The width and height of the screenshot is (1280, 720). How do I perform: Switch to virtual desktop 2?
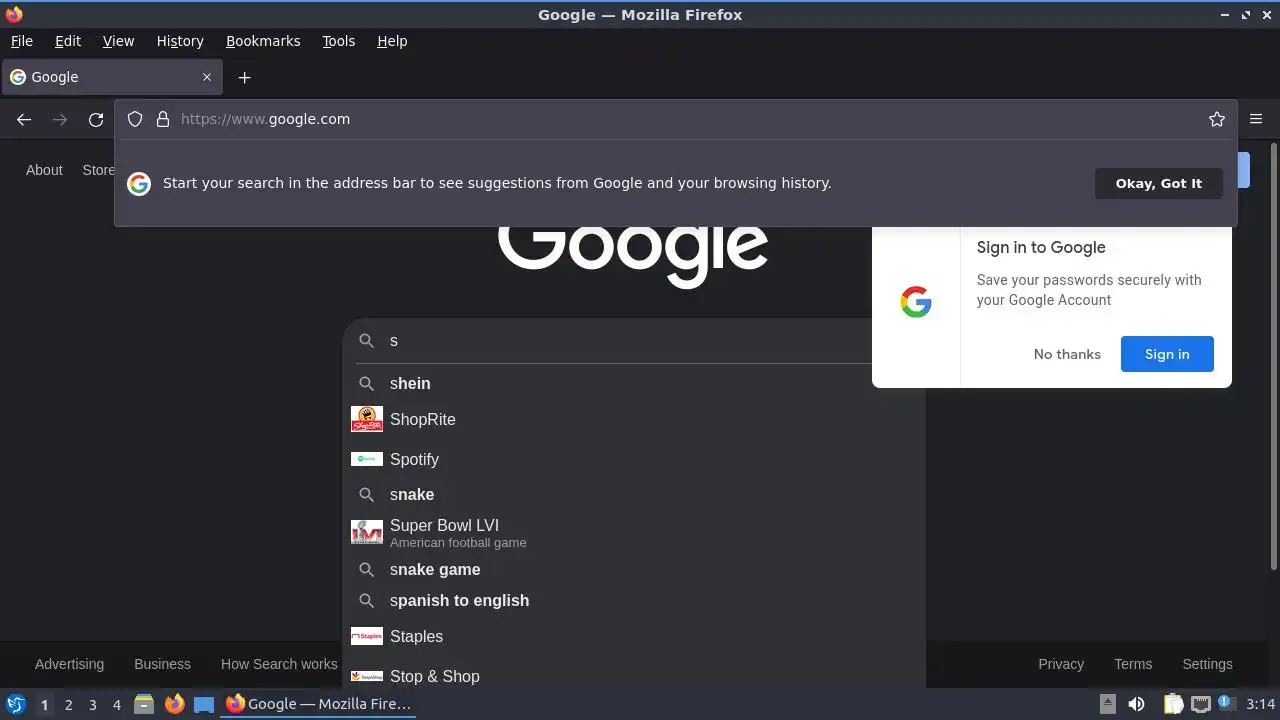[69, 704]
